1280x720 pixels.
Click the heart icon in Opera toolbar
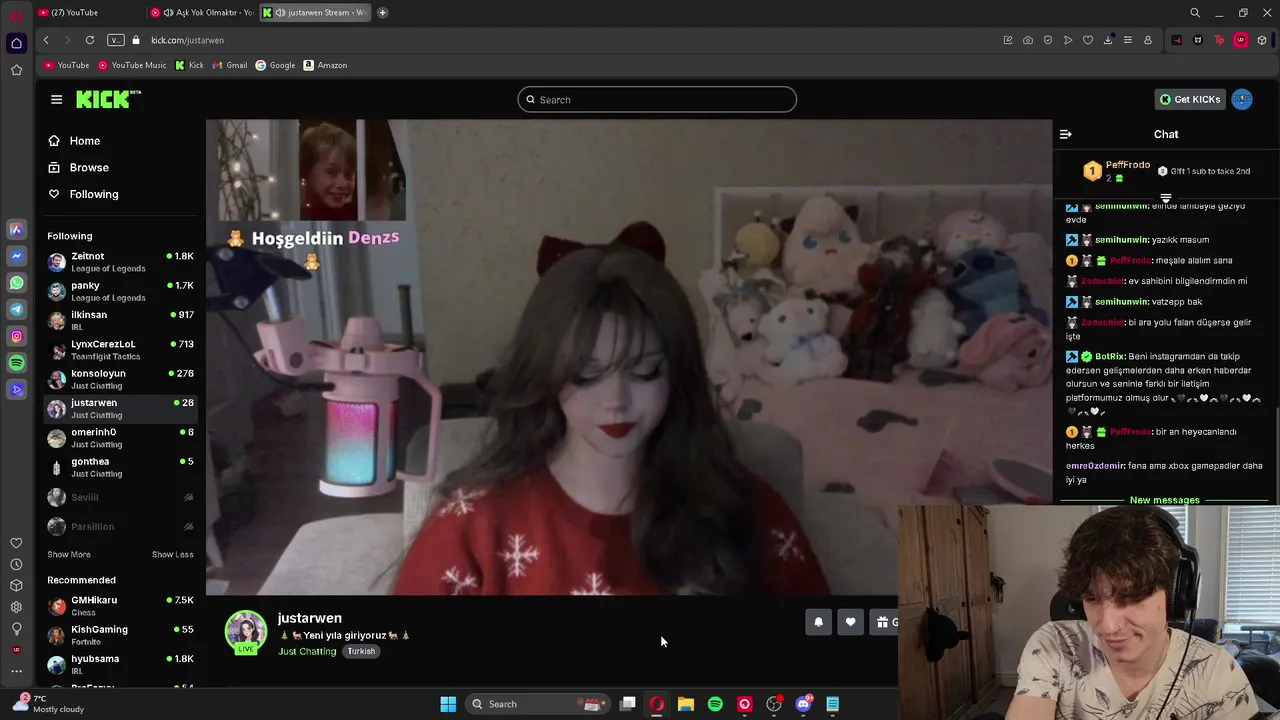click(1088, 40)
